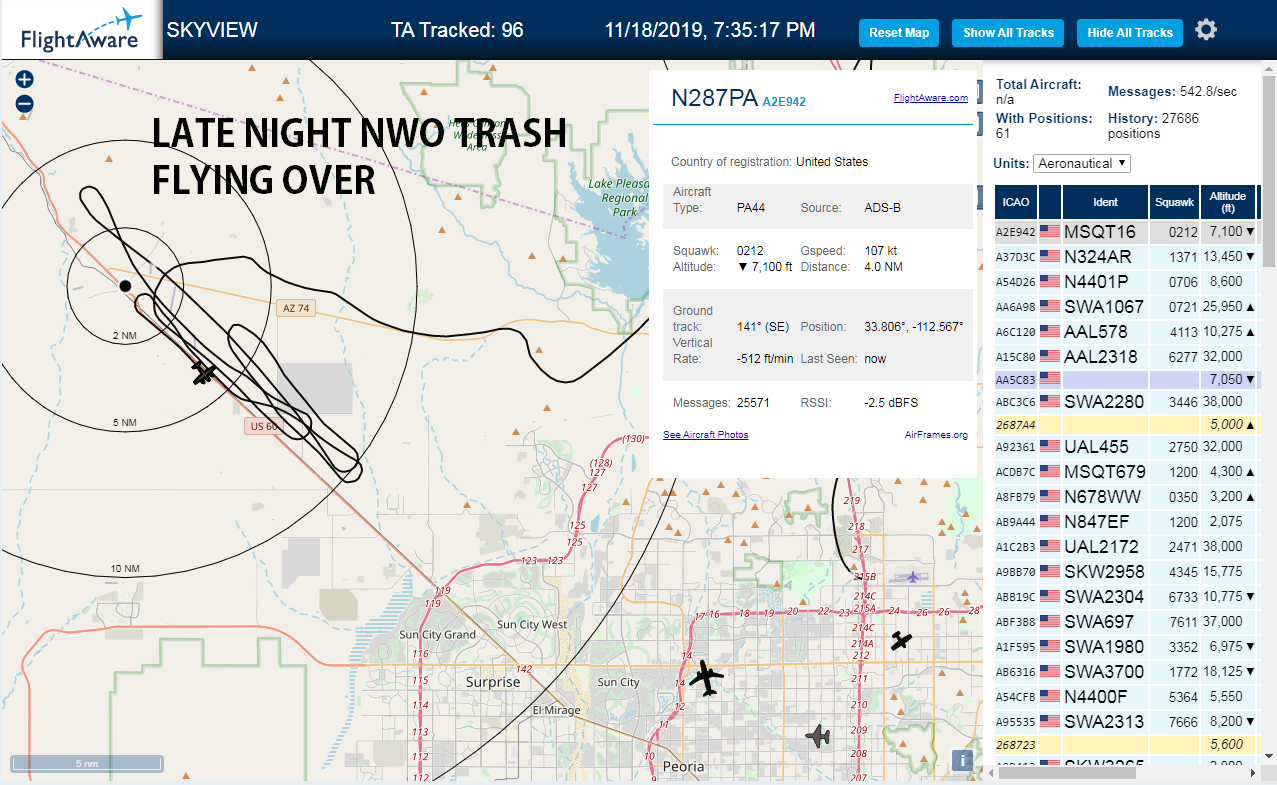Click the MSQT16 ident in the table
The height and width of the screenshot is (785, 1277).
(x=1100, y=232)
